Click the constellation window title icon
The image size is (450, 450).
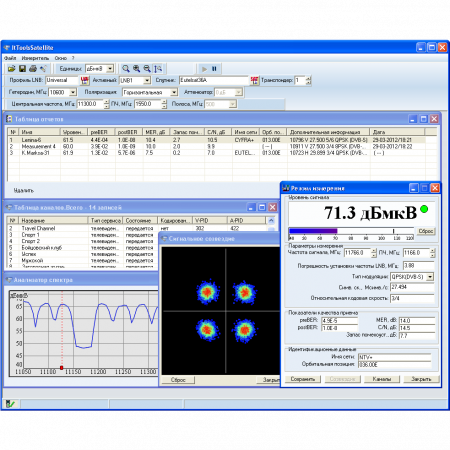coord(164,239)
